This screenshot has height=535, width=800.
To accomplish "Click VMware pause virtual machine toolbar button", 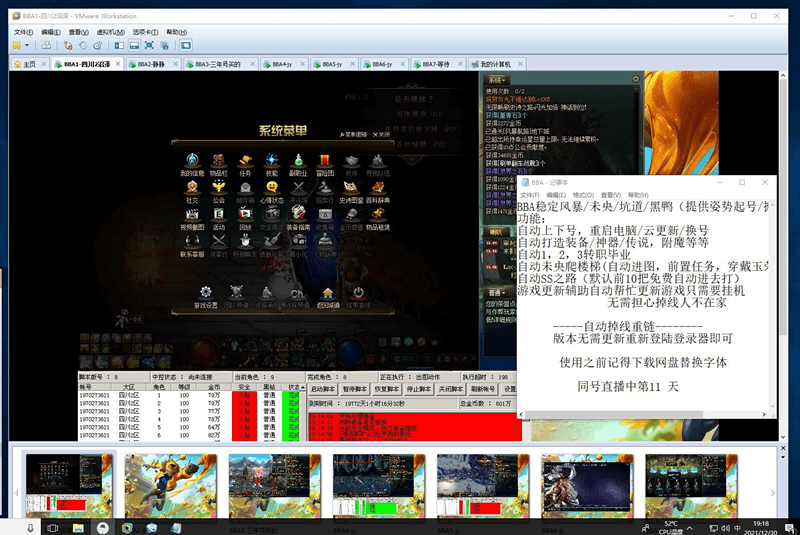I will [17, 45].
